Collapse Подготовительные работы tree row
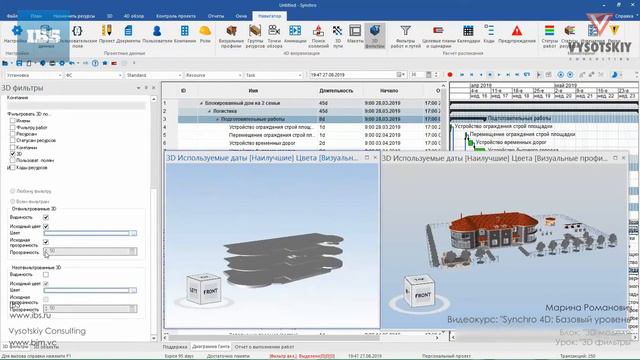 (217, 119)
